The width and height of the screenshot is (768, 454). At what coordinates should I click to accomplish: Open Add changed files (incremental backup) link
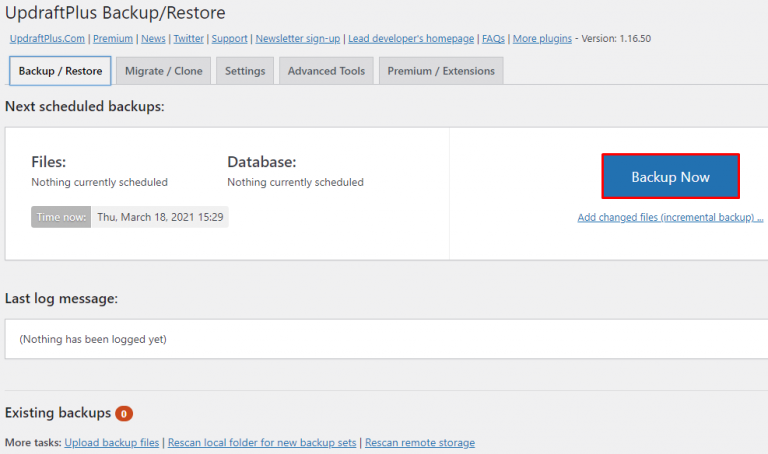pos(670,217)
